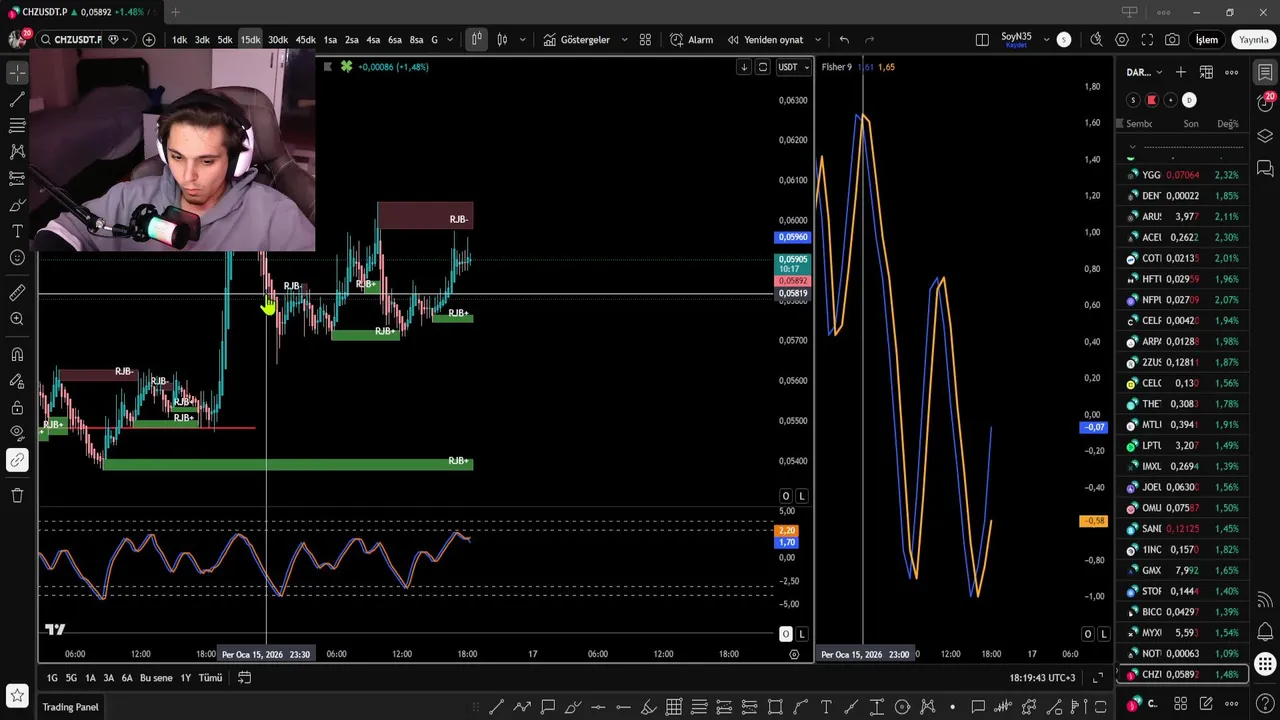Open the alerts clock icon in right sidebar
Screen dimensions: 1280x720
click(1265, 104)
